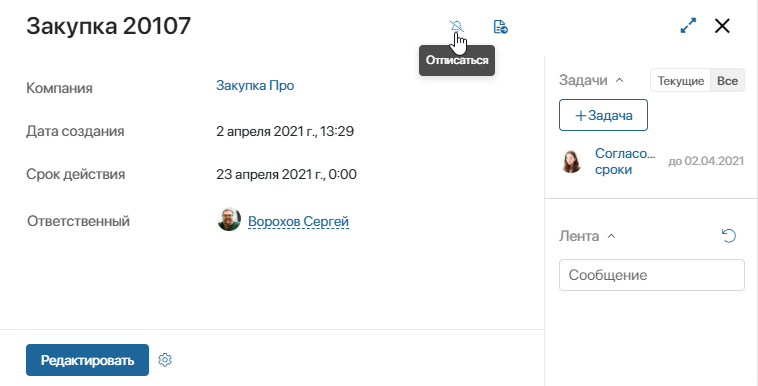Click Ворохов Сергей's profile photo
This screenshot has height=386, width=758.
(229, 220)
